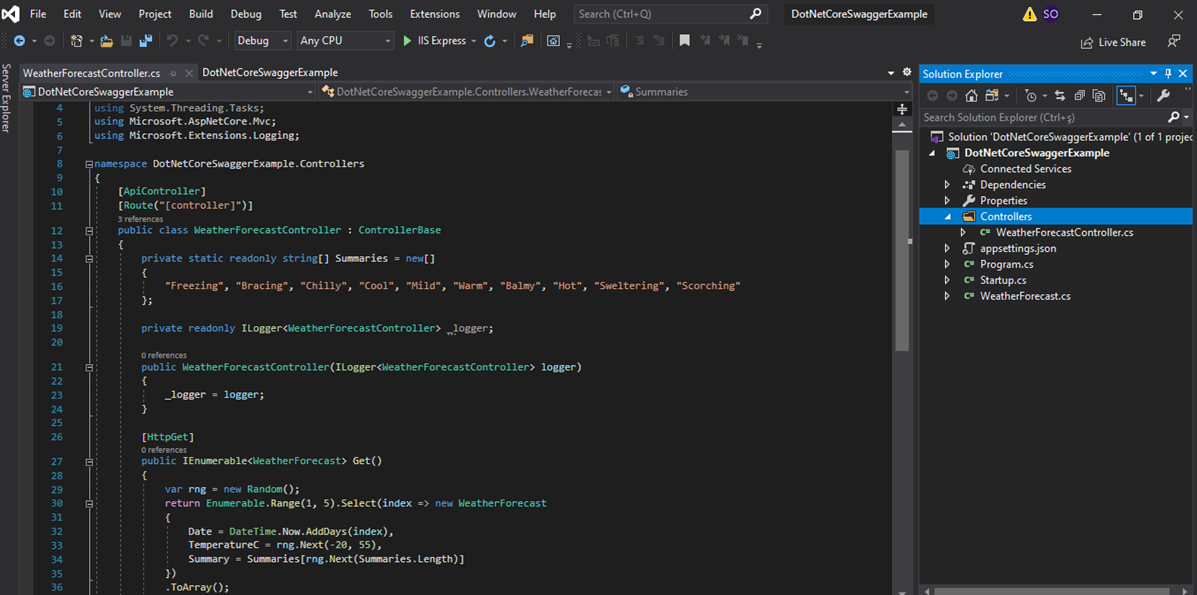Screen dimensions: 1197x595
Task: Select WeatherForecast.cs in Solution Explorer
Action: (x=1025, y=296)
